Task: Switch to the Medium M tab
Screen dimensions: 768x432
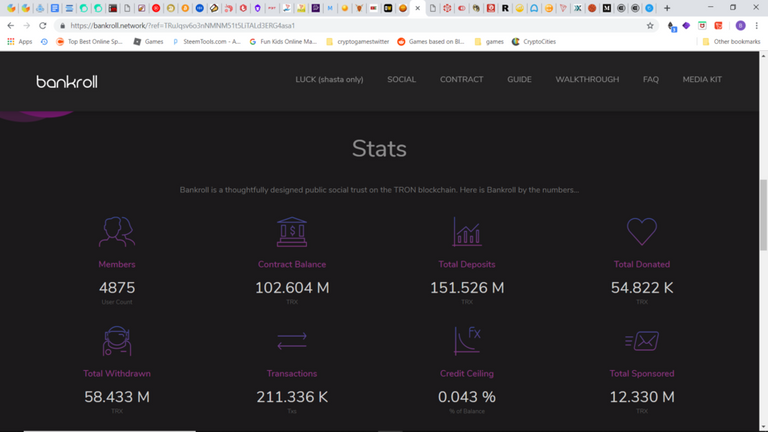Action: [606, 8]
